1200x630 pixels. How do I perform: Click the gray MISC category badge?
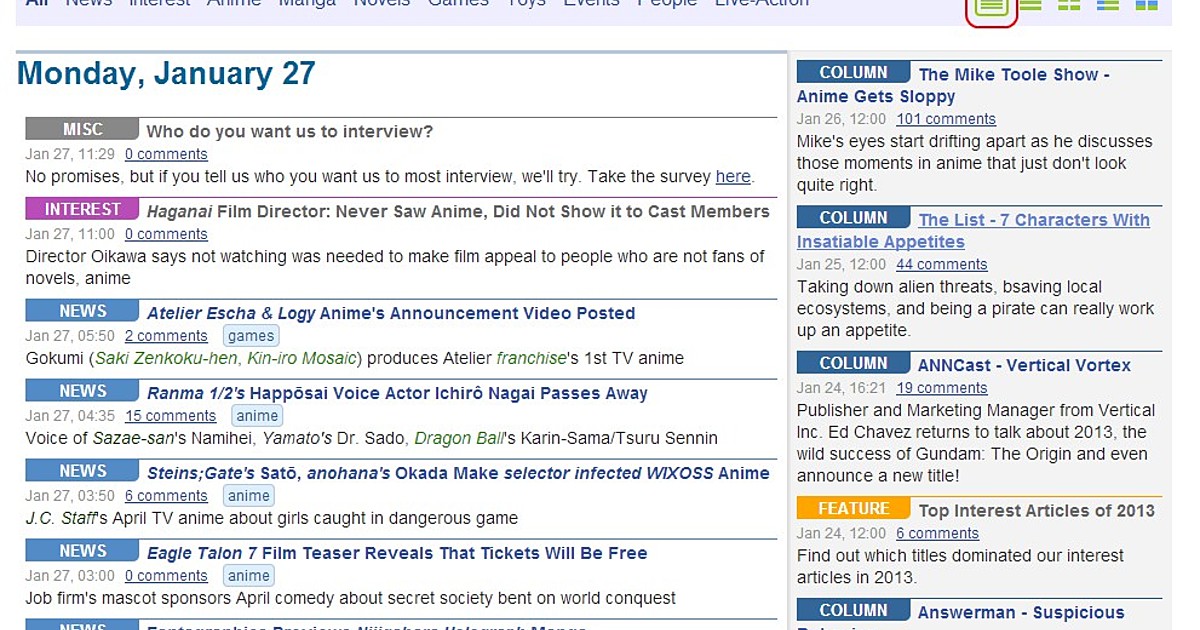coord(82,129)
